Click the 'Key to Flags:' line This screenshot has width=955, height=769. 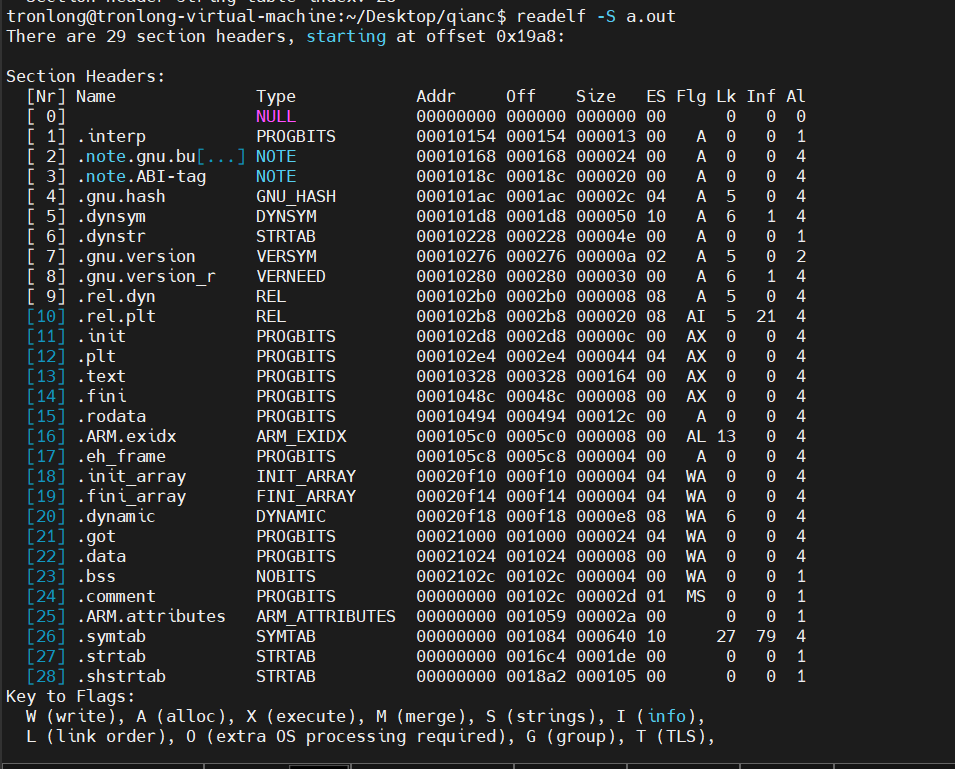coord(71,697)
